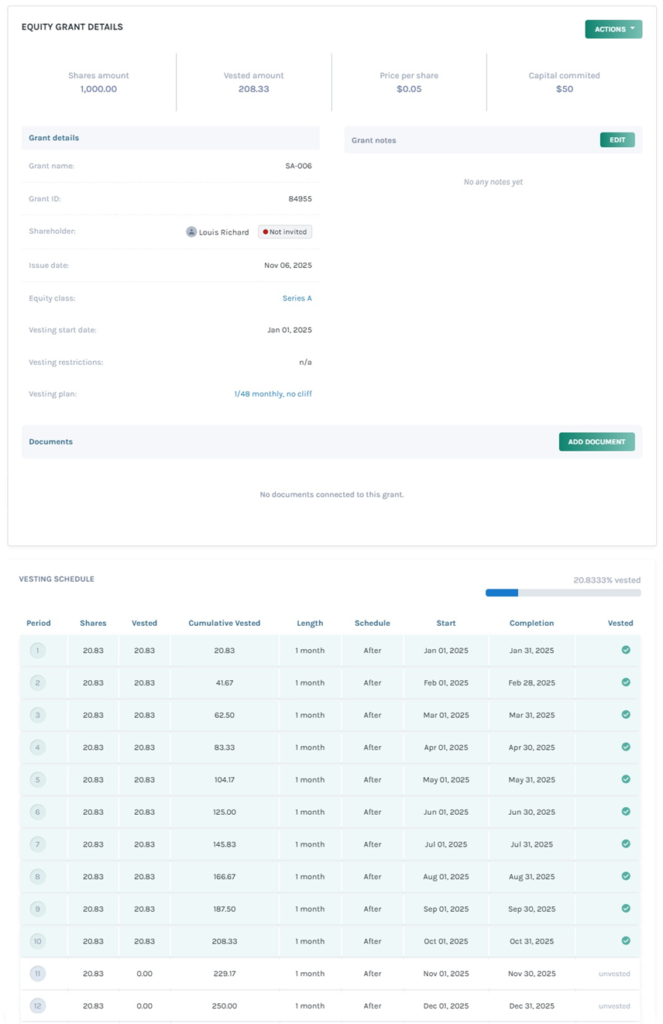Click the Capital commited $50 value

564,89
